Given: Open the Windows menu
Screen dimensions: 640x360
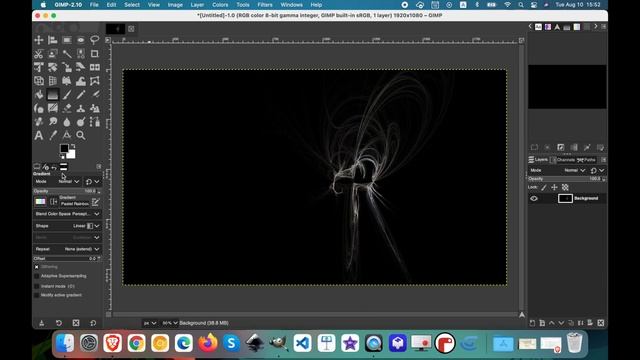Looking at the screenshot, I should click(291, 5).
